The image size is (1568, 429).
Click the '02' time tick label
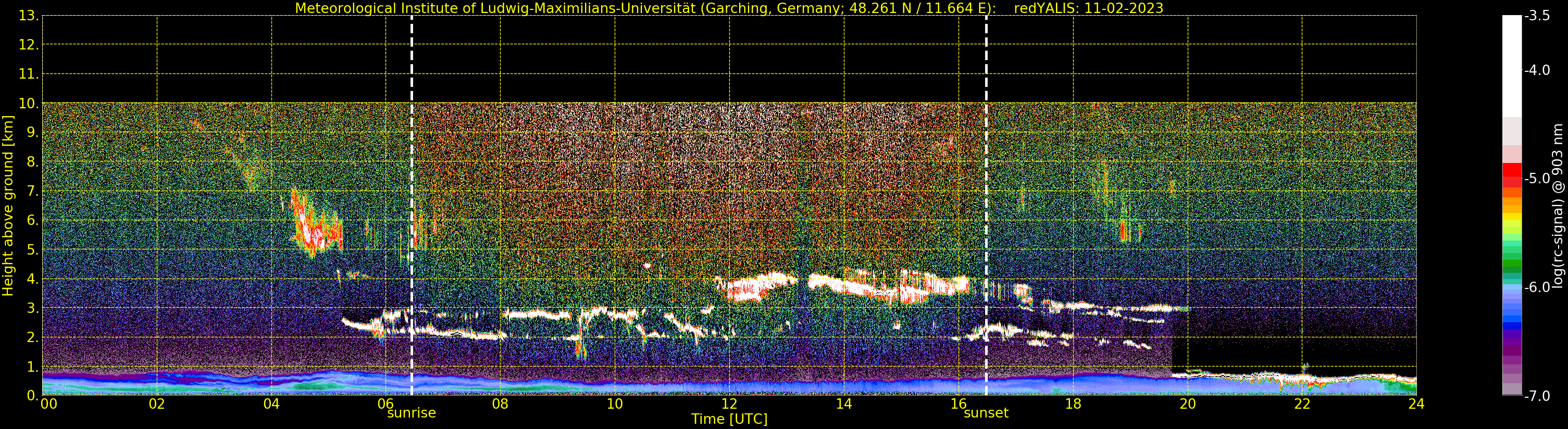(x=157, y=403)
